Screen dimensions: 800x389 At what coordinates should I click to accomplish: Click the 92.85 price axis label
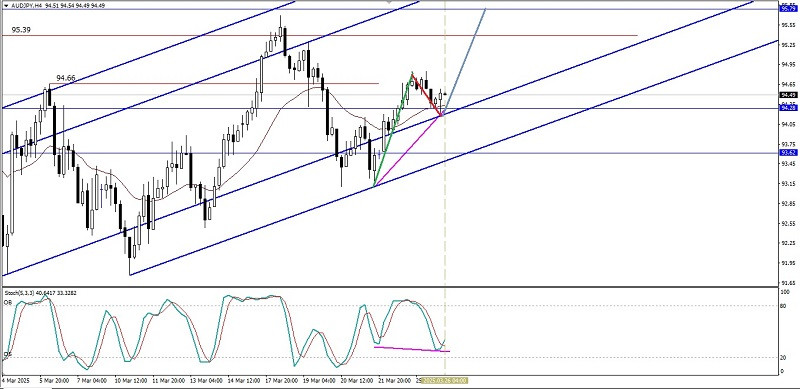[x=787, y=204]
